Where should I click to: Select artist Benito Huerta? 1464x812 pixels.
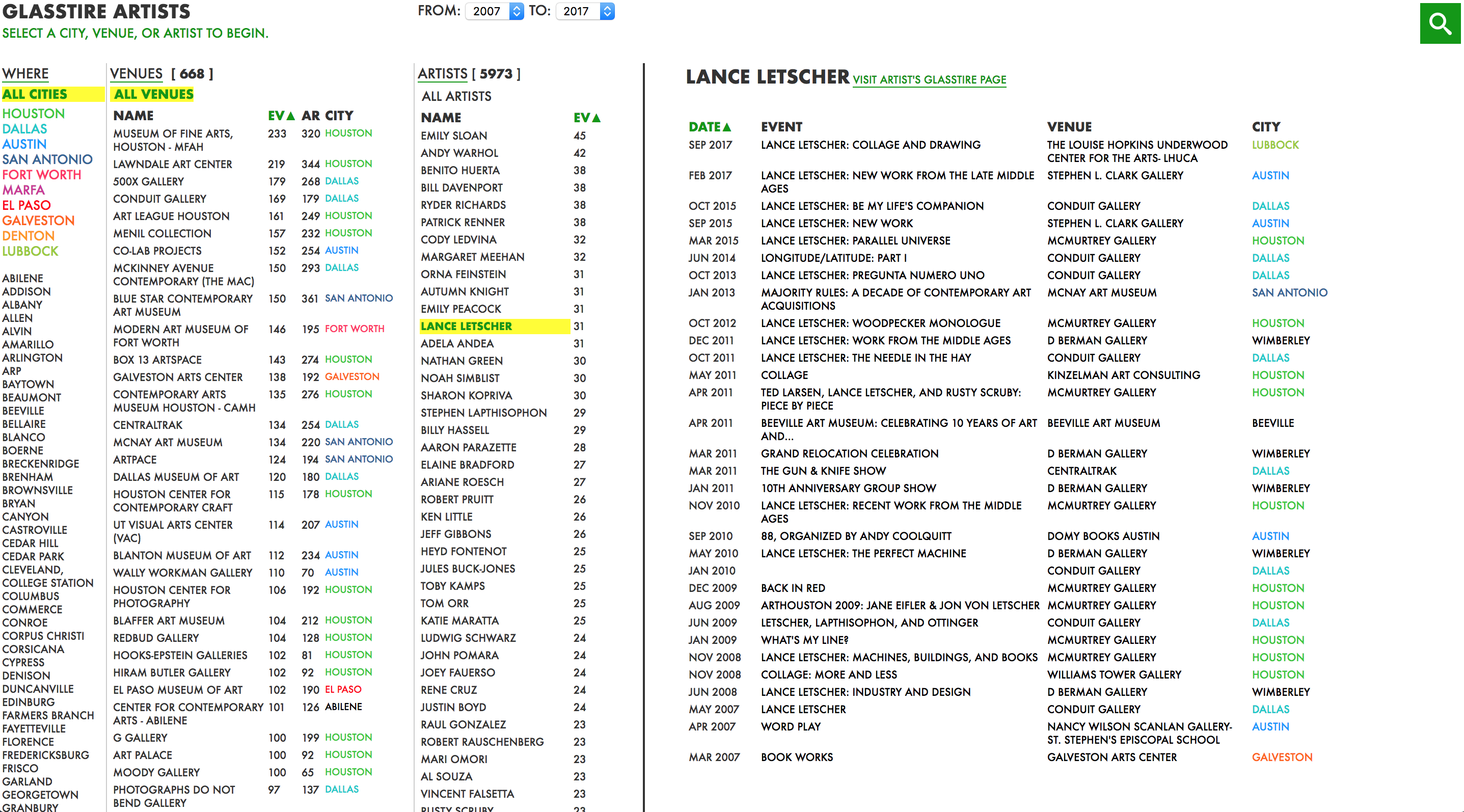point(460,171)
